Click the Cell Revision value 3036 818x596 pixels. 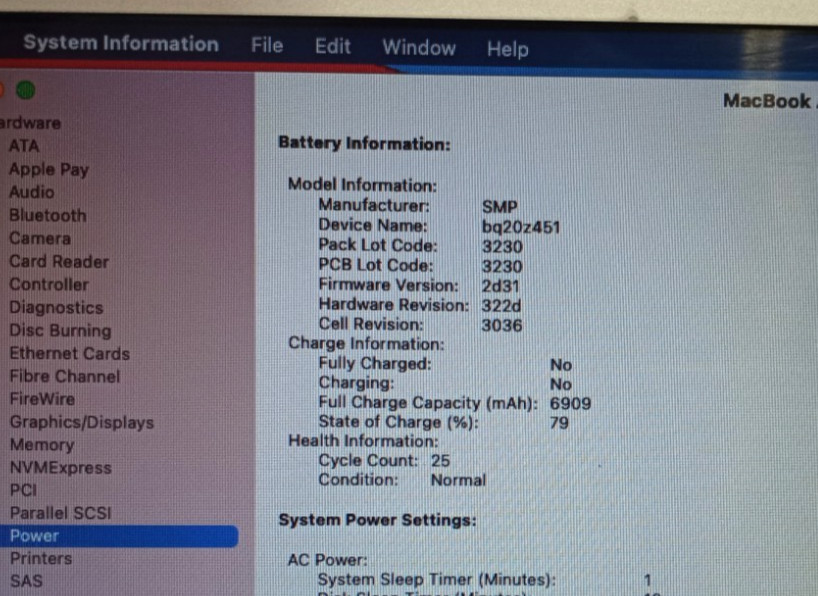pos(502,325)
